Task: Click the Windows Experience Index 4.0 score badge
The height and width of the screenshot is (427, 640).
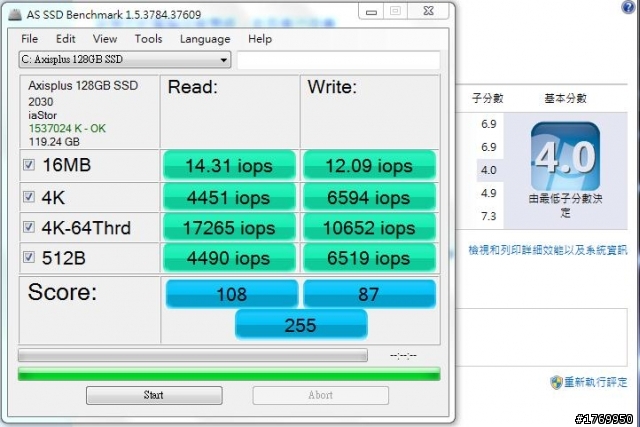Action: tap(565, 156)
